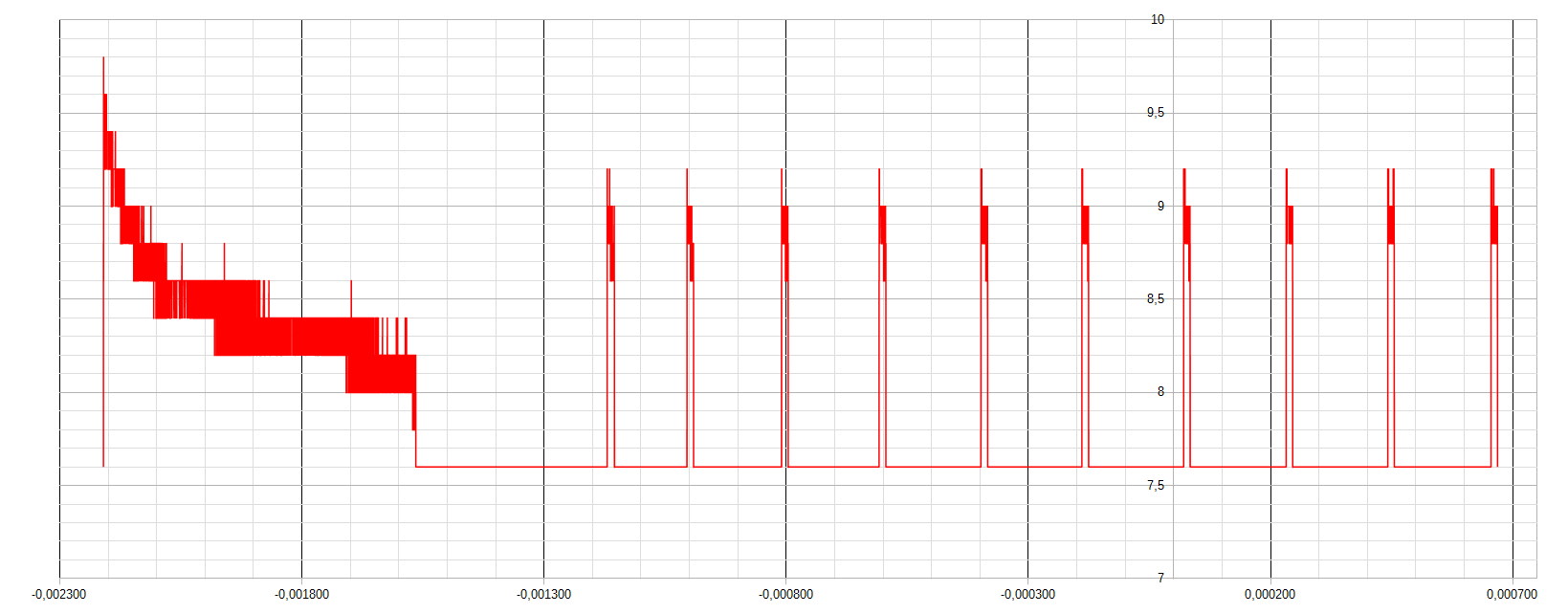Select the y-axis value 9,5
1568x614 pixels.
click(x=1156, y=113)
